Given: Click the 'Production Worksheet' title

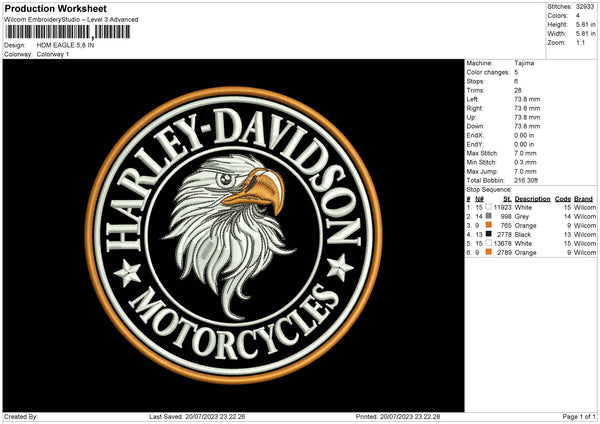Looking at the screenshot, I should tap(55, 8).
